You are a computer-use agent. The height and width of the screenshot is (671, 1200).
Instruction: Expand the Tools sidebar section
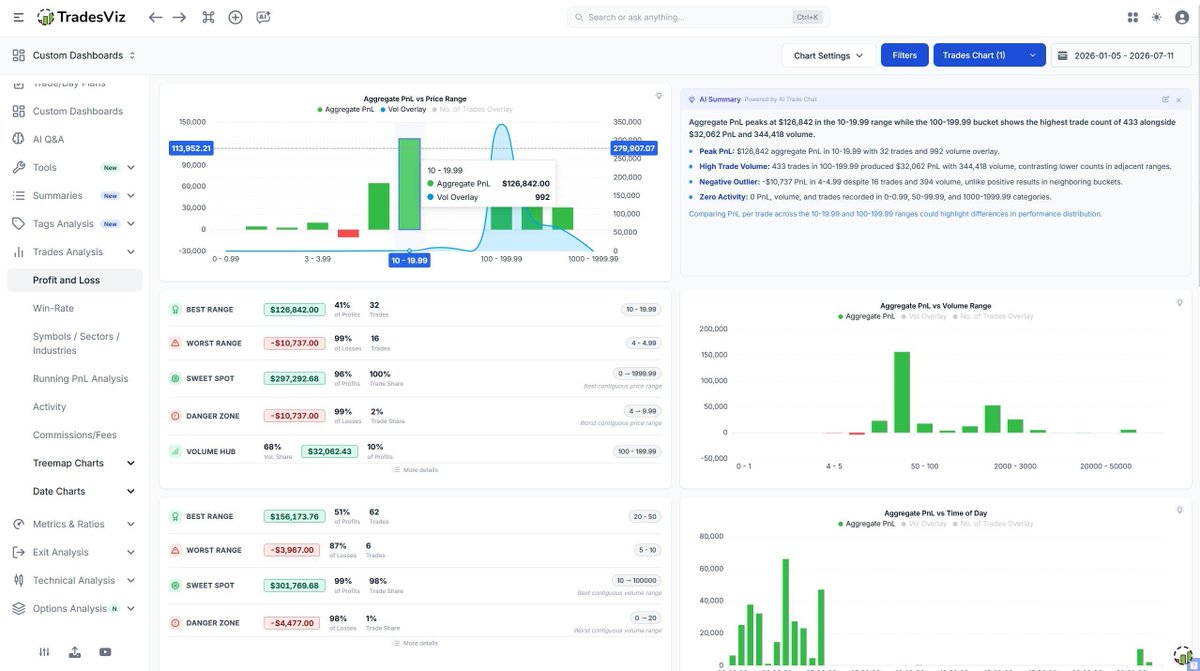tap(131, 167)
